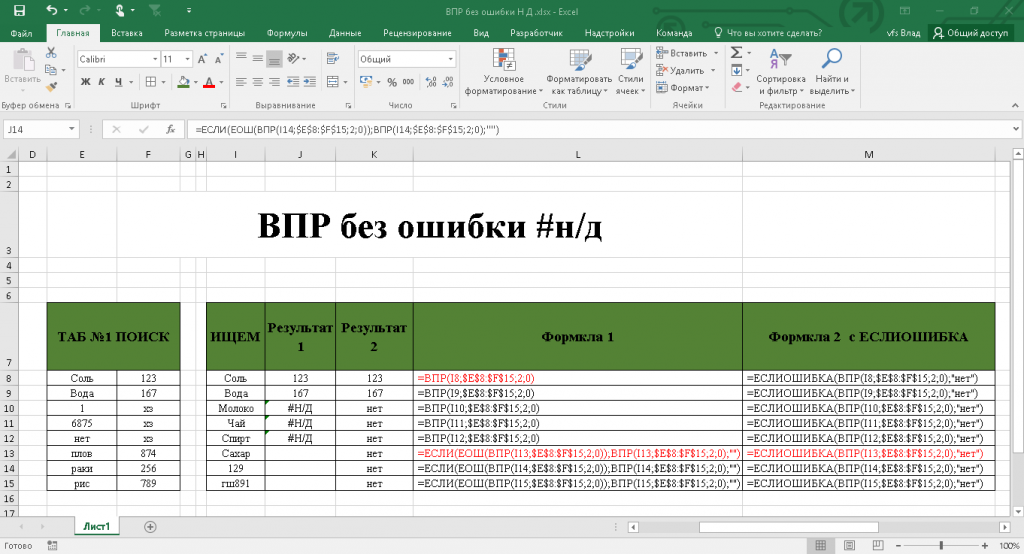Viewport: 1024px width, 554px height.
Task: Open Найти и выделить menu
Action: click(832, 72)
